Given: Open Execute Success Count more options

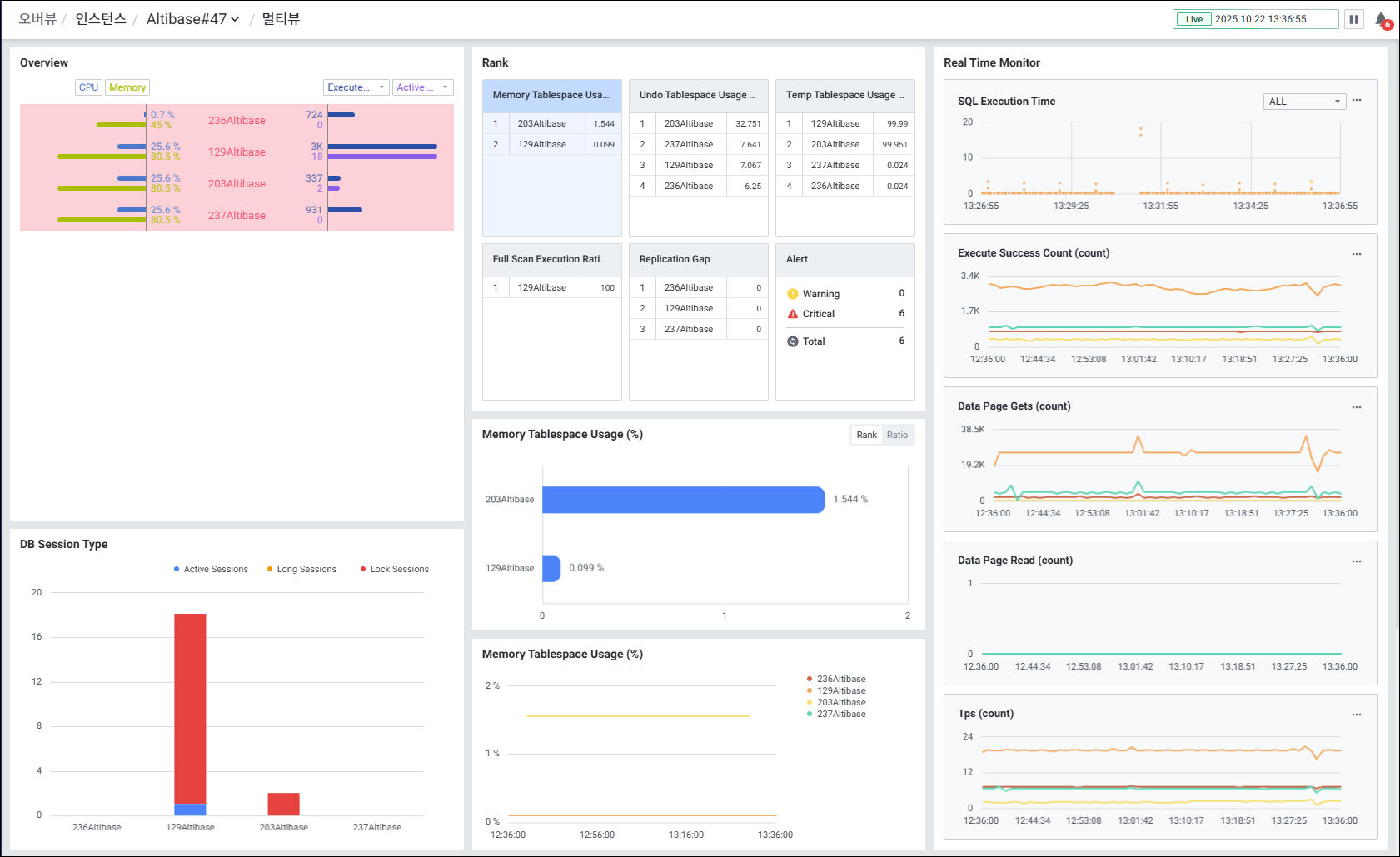Looking at the screenshot, I should pos(1356,254).
